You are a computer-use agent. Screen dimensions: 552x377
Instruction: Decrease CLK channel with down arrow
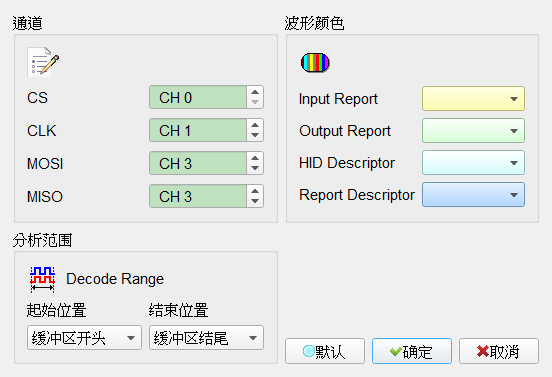point(255,135)
